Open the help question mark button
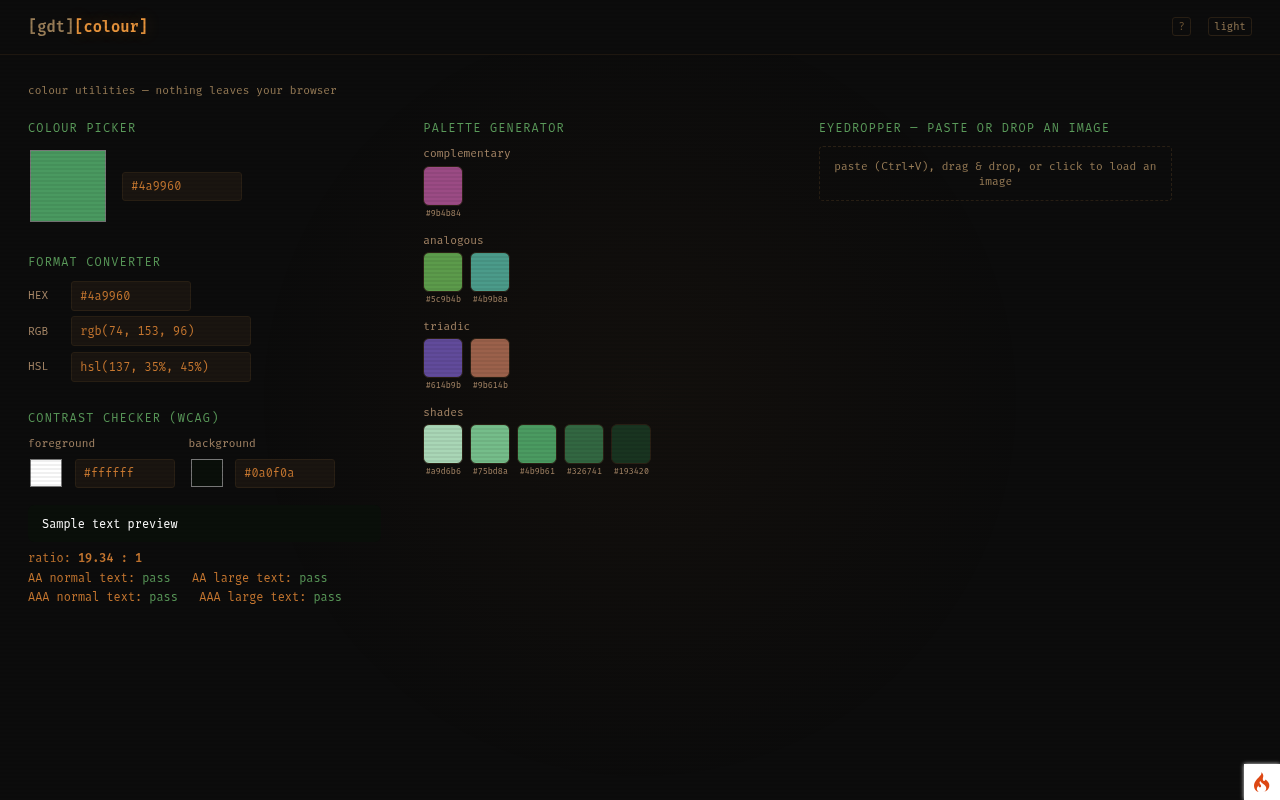1280x800 pixels. [1181, 27]
